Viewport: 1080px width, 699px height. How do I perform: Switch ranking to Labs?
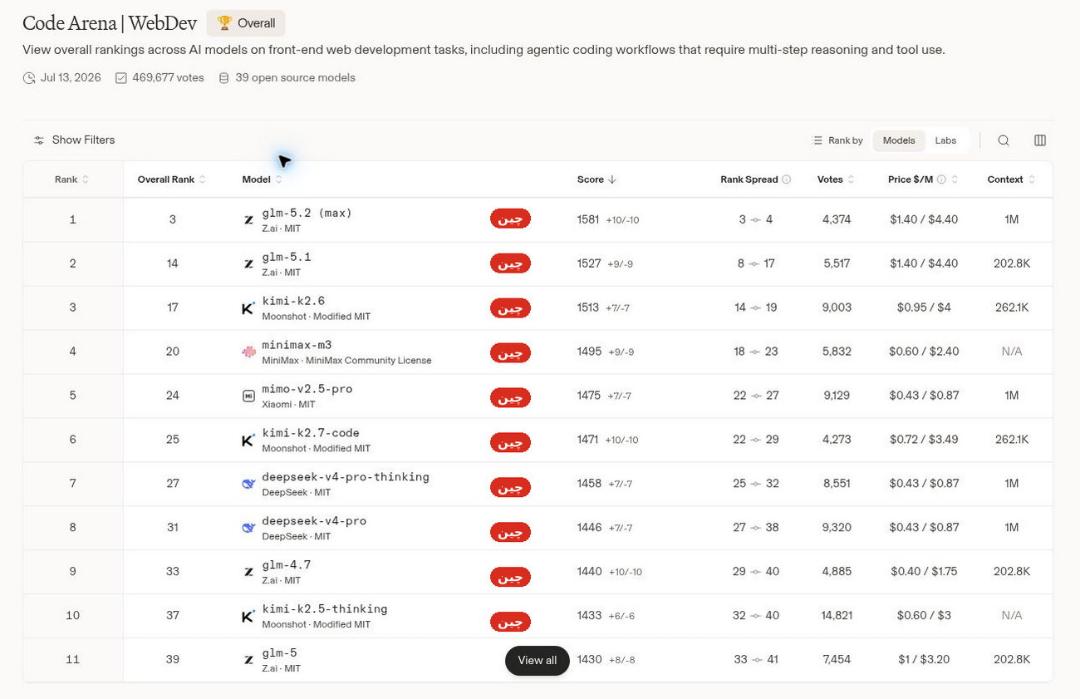pyautogui.click(x=945, y=140)
